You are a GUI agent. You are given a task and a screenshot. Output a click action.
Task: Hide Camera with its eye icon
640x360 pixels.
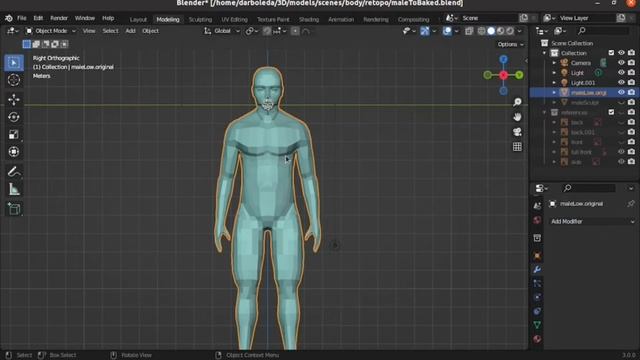(621, 63)
